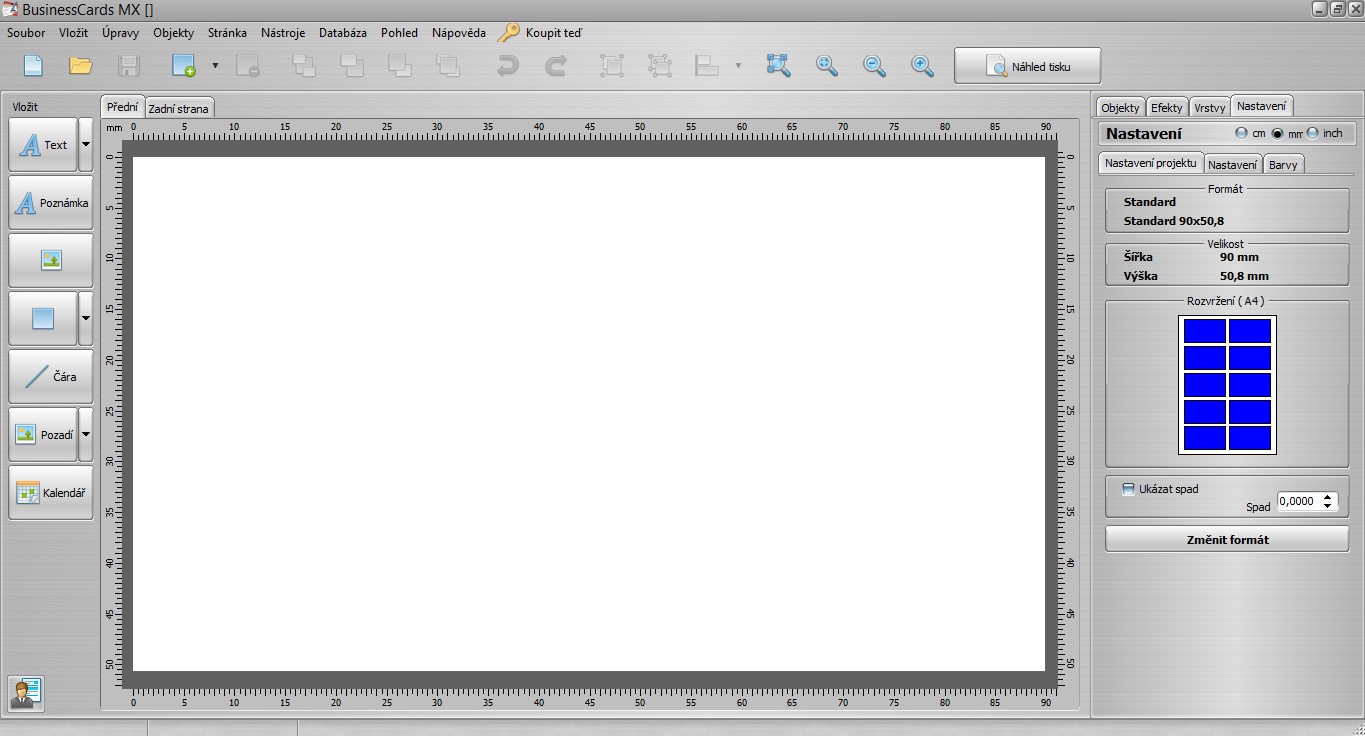Click the zoom reset magnifier icon
This screenshot has width=1365, height=736.
(826, 66)
